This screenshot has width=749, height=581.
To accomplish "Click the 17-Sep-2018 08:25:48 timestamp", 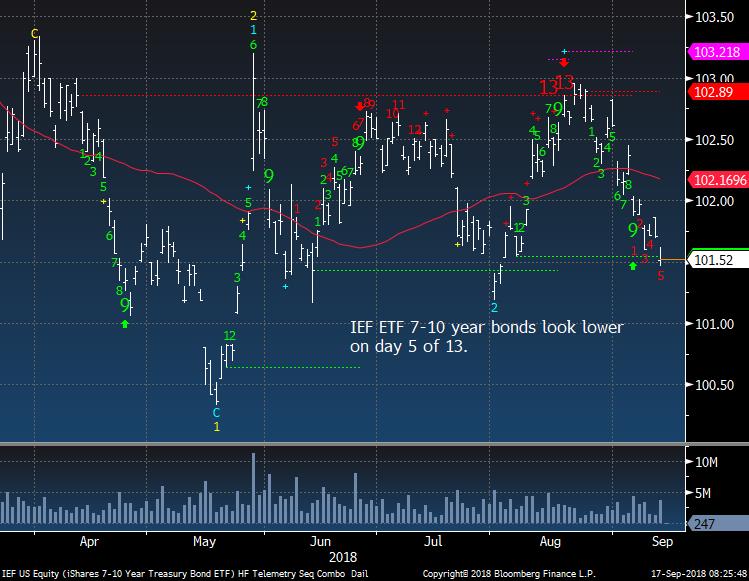I will [x=699, y=573].
